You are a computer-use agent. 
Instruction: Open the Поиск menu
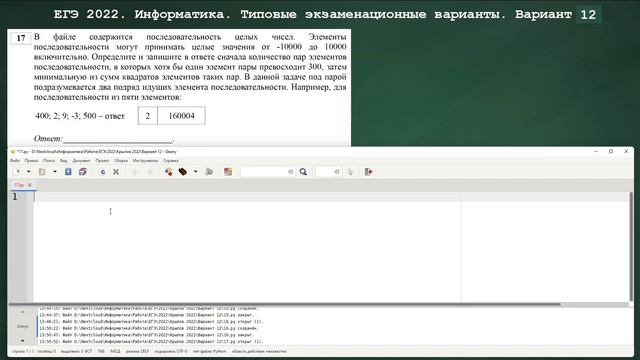[49, 161]
